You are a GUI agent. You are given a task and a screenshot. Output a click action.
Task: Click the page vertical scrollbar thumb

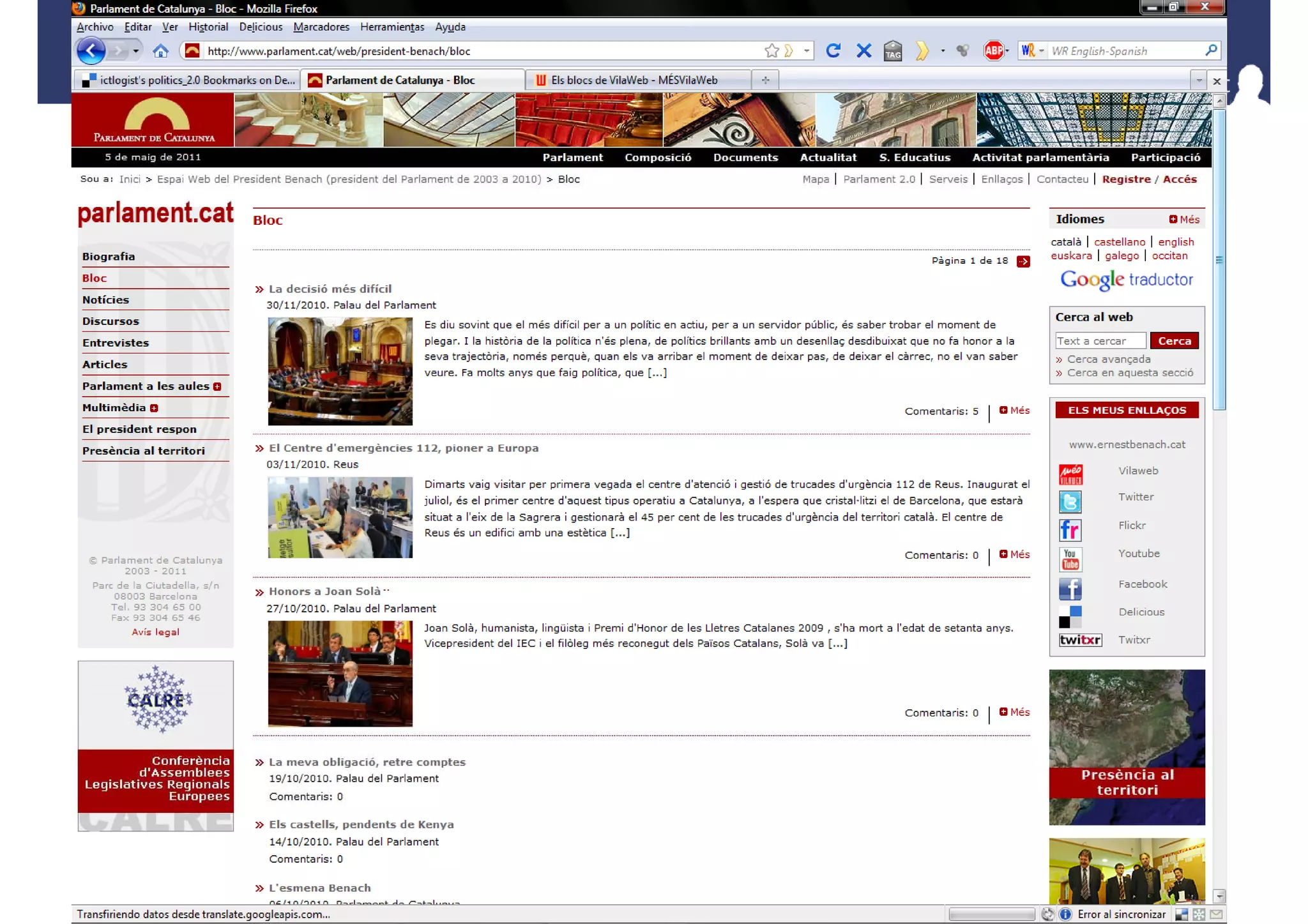pos(1219,259)
